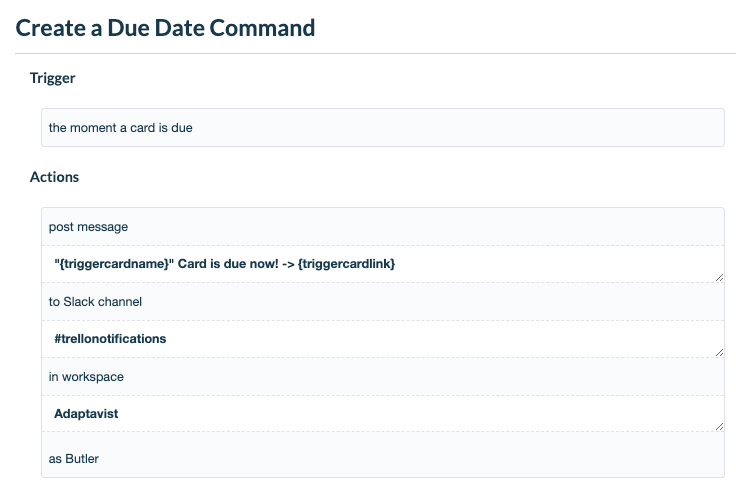Click the "Create a Due Date Command" title
736x489 pixels.
(165, 28)
